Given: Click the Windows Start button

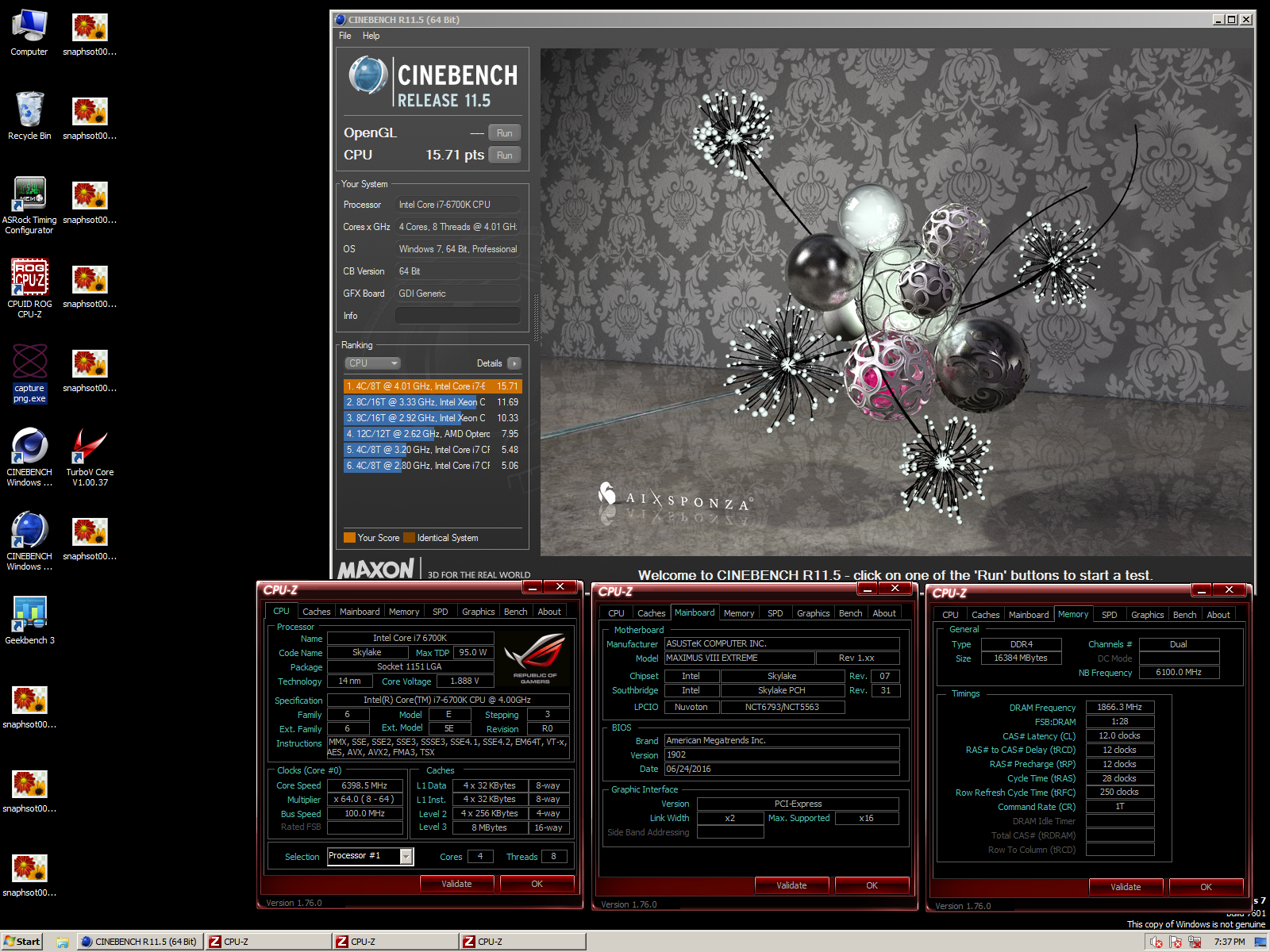Looking at the screenshot, I should click(21, 942).
